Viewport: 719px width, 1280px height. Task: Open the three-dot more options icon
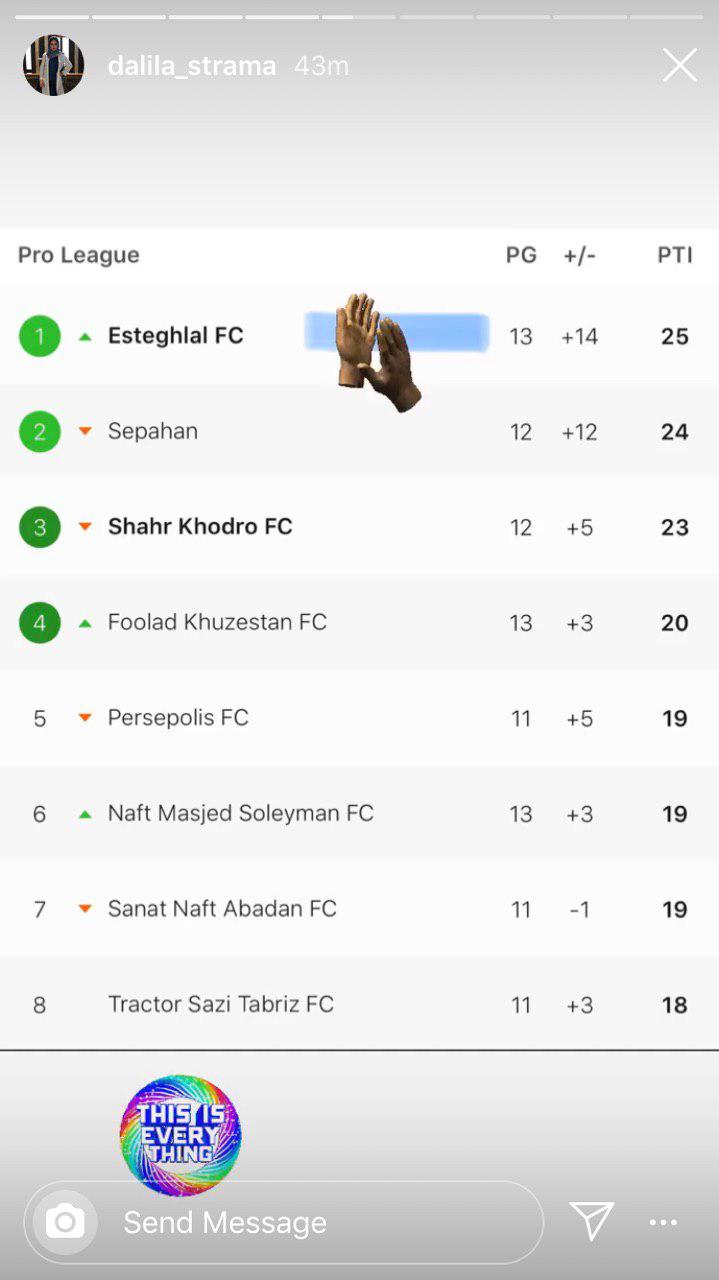tap(663, 1222)
